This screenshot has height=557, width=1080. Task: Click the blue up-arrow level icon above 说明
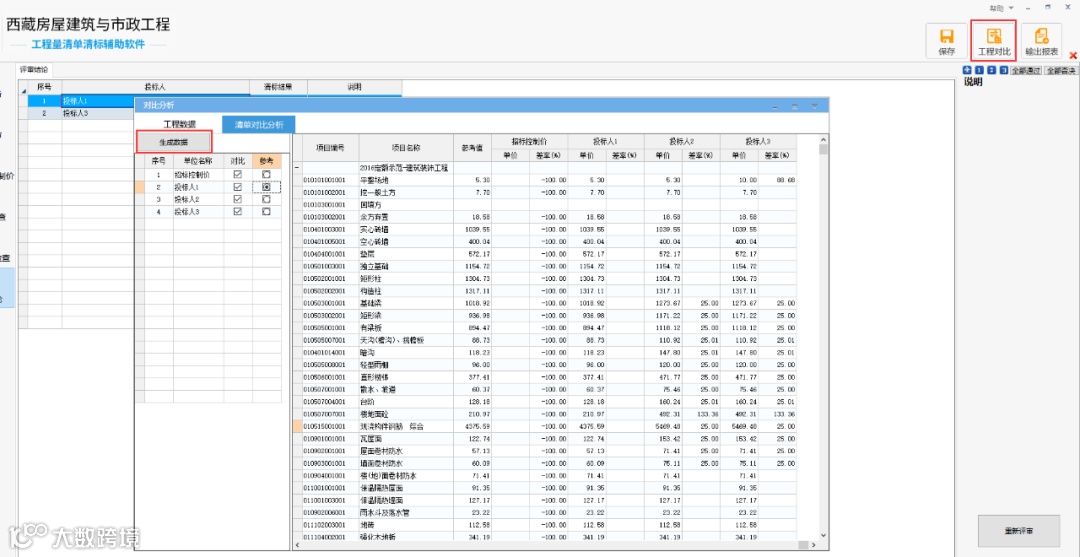[967, 70]
